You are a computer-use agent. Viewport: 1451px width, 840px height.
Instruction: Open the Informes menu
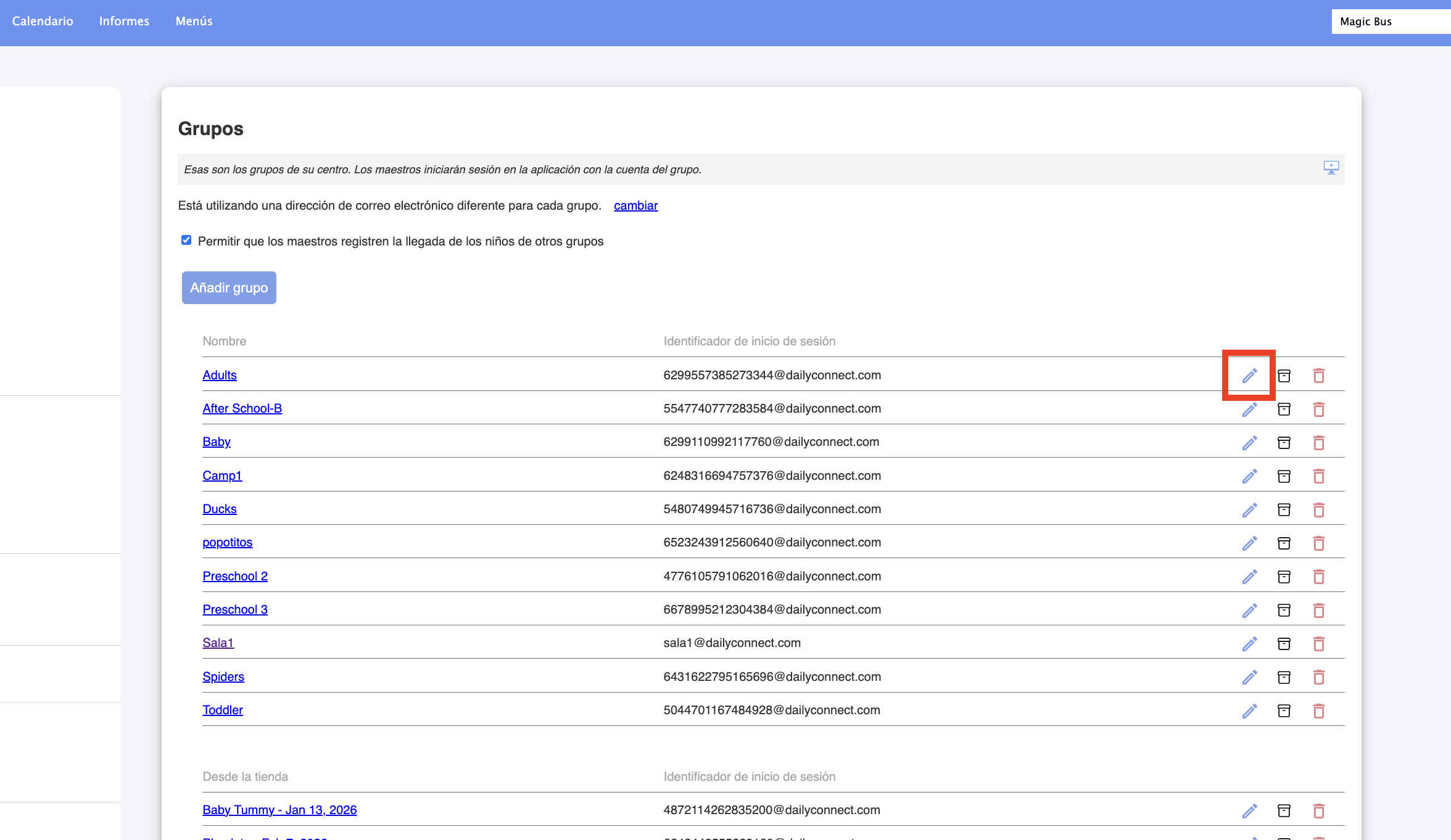pos(124,21)
